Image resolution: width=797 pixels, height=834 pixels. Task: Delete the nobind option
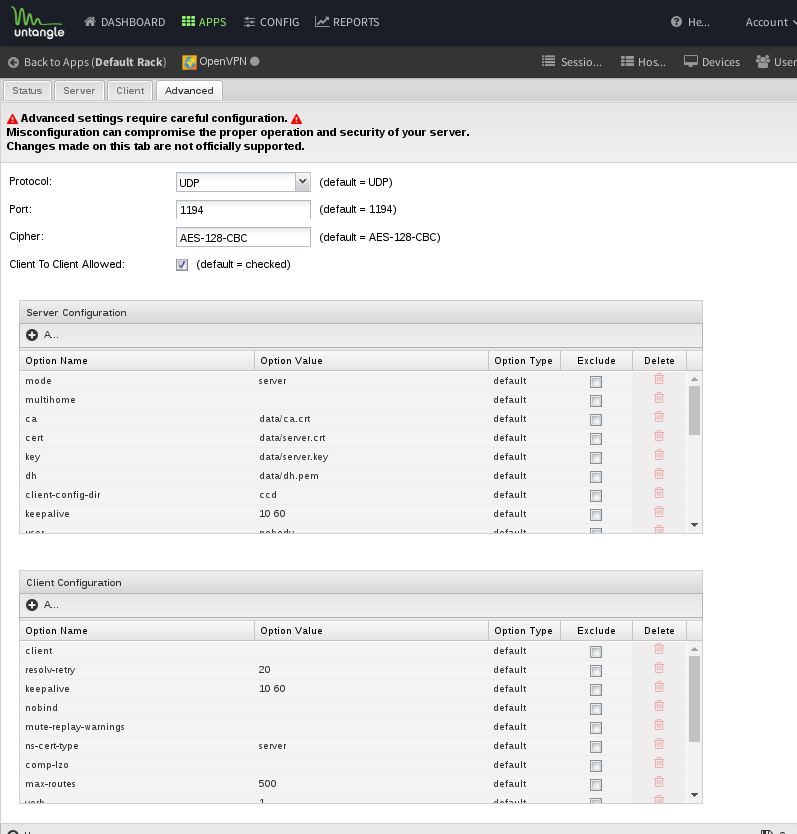tap(659, 706)
